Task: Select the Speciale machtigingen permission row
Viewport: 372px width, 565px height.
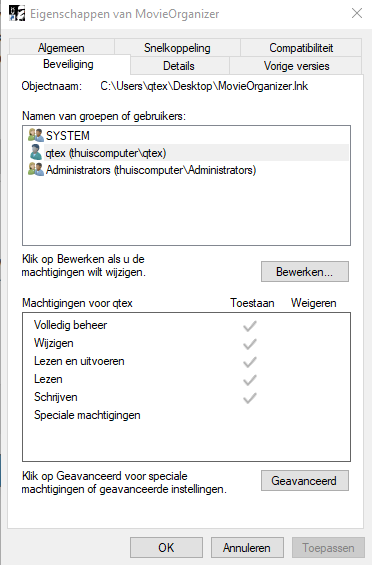Action: tap(186, 415)
